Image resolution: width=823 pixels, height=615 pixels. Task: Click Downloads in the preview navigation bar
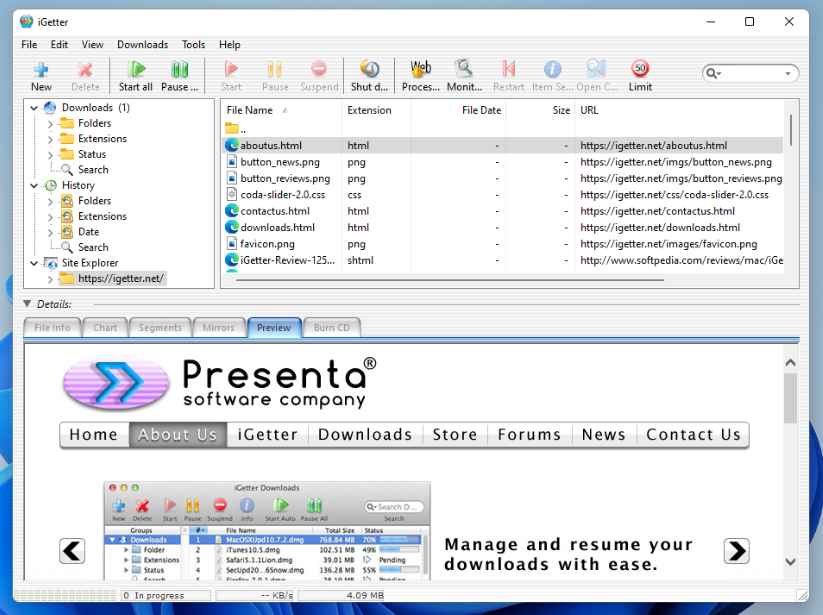365,434
